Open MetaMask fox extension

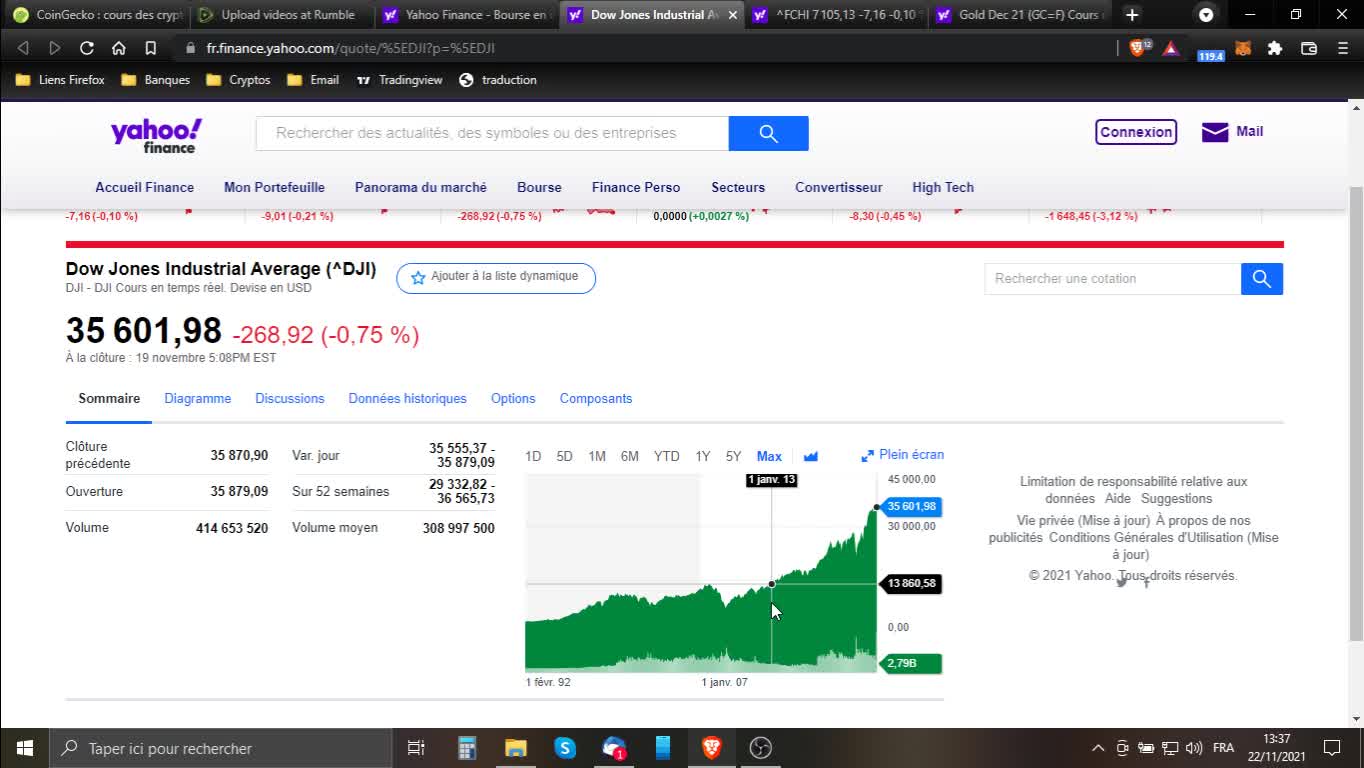click(x=1243, y=48)
